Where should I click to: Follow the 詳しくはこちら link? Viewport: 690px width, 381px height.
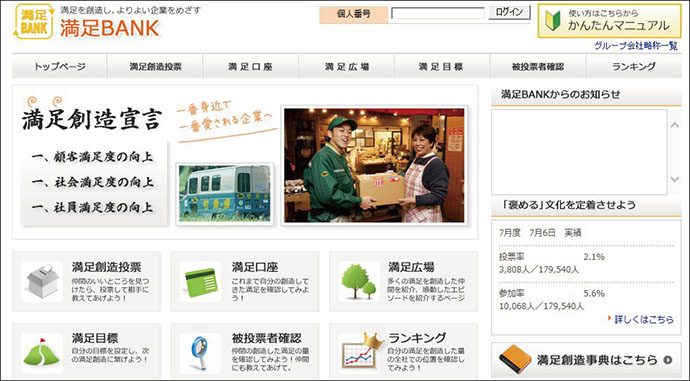click(x=644, y=319)
